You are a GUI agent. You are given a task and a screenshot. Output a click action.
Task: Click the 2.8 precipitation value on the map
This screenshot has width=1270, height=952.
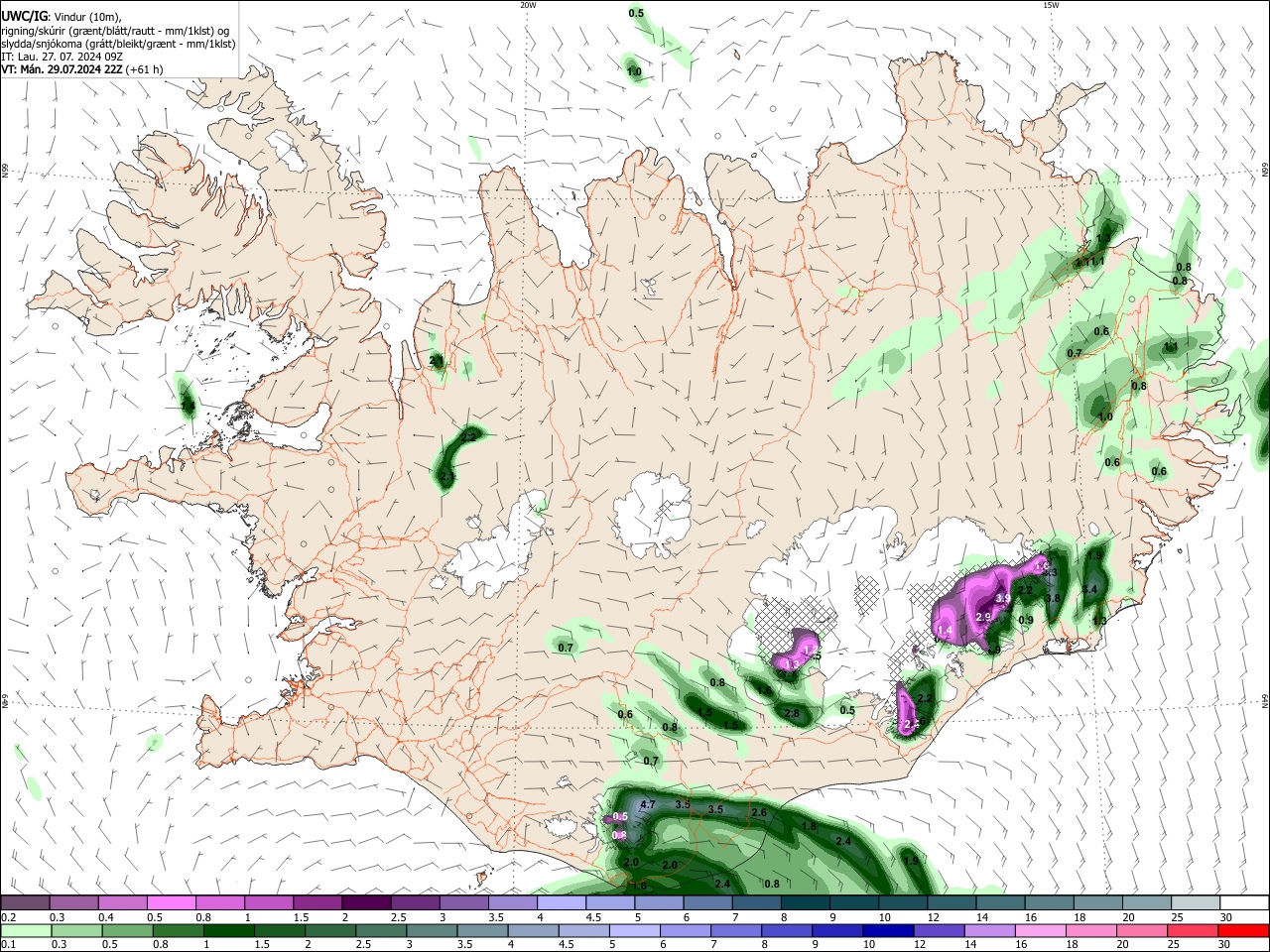[792, 713]
